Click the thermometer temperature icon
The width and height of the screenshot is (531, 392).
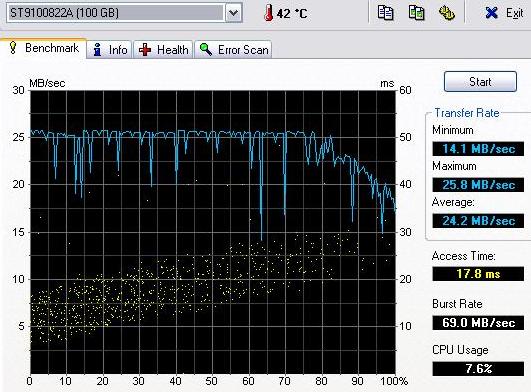[269, 14]
